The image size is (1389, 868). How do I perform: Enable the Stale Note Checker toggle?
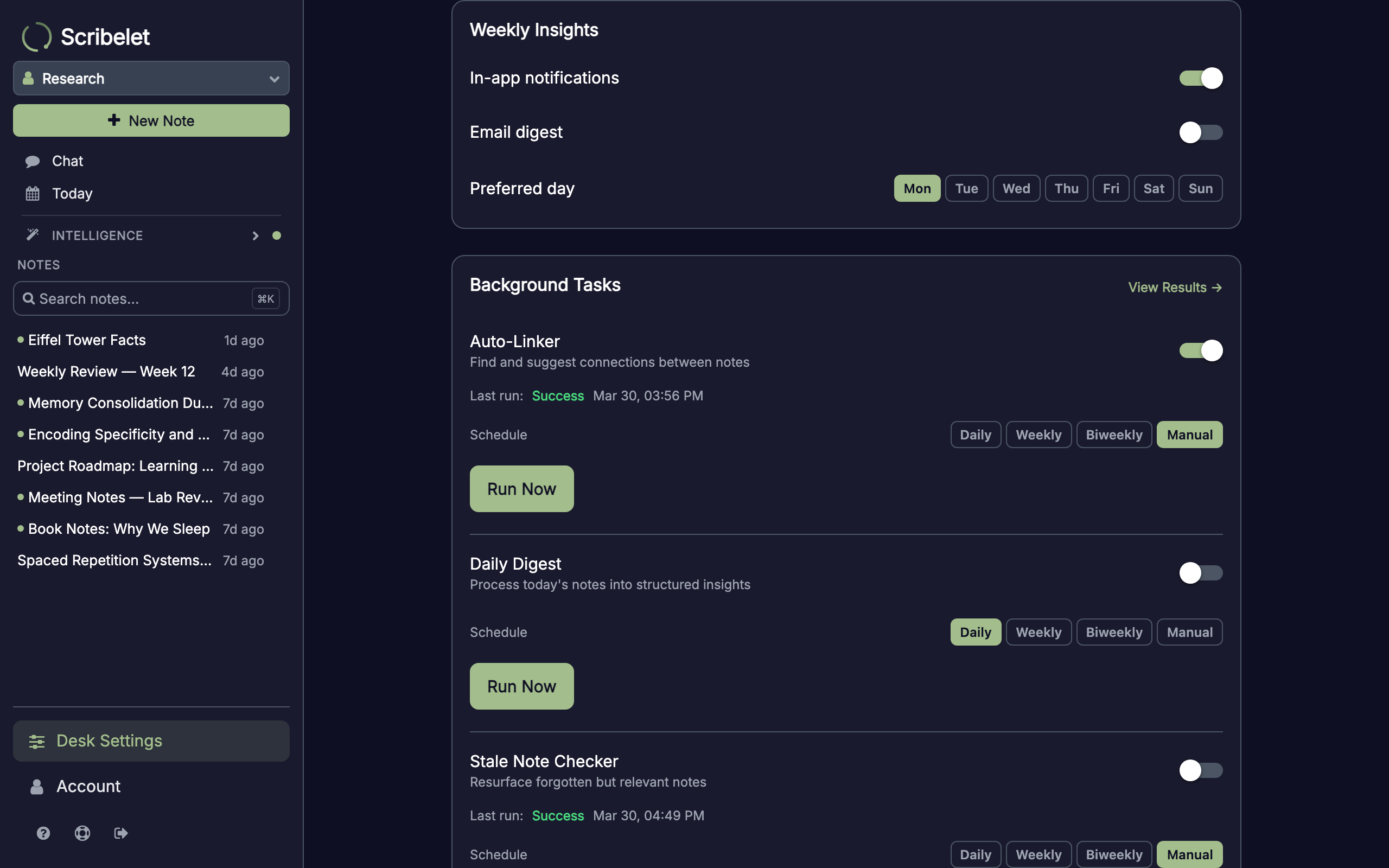tap(1201, 770)
